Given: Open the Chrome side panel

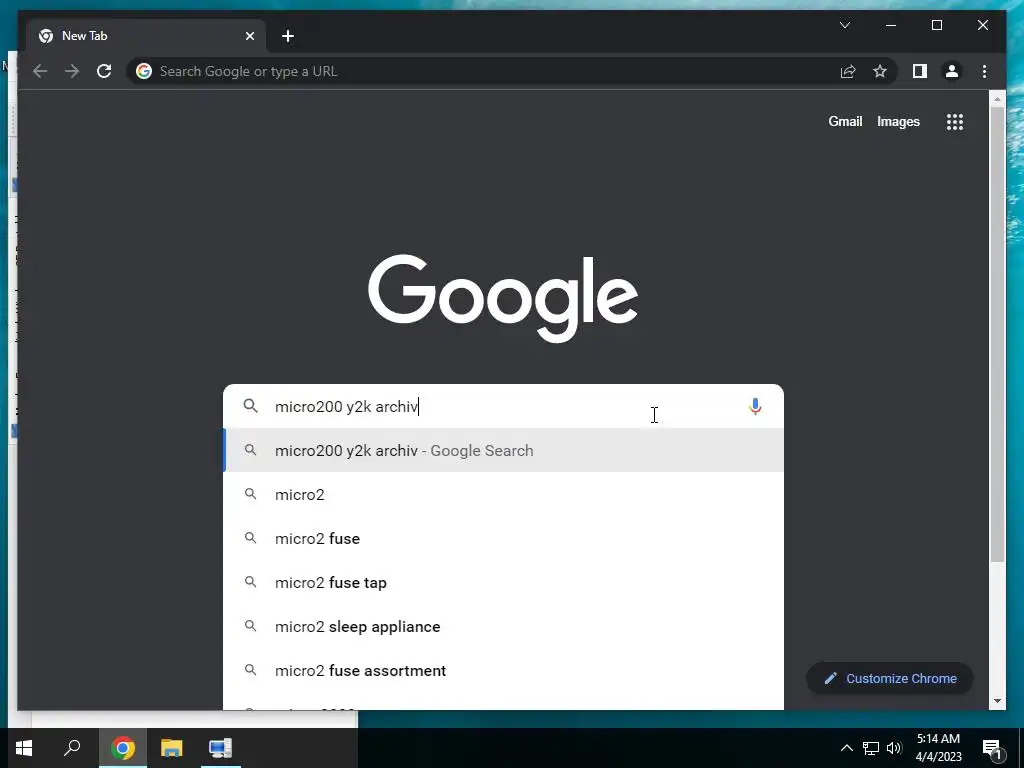Looking at the screenshot, I should coord(920,71).
